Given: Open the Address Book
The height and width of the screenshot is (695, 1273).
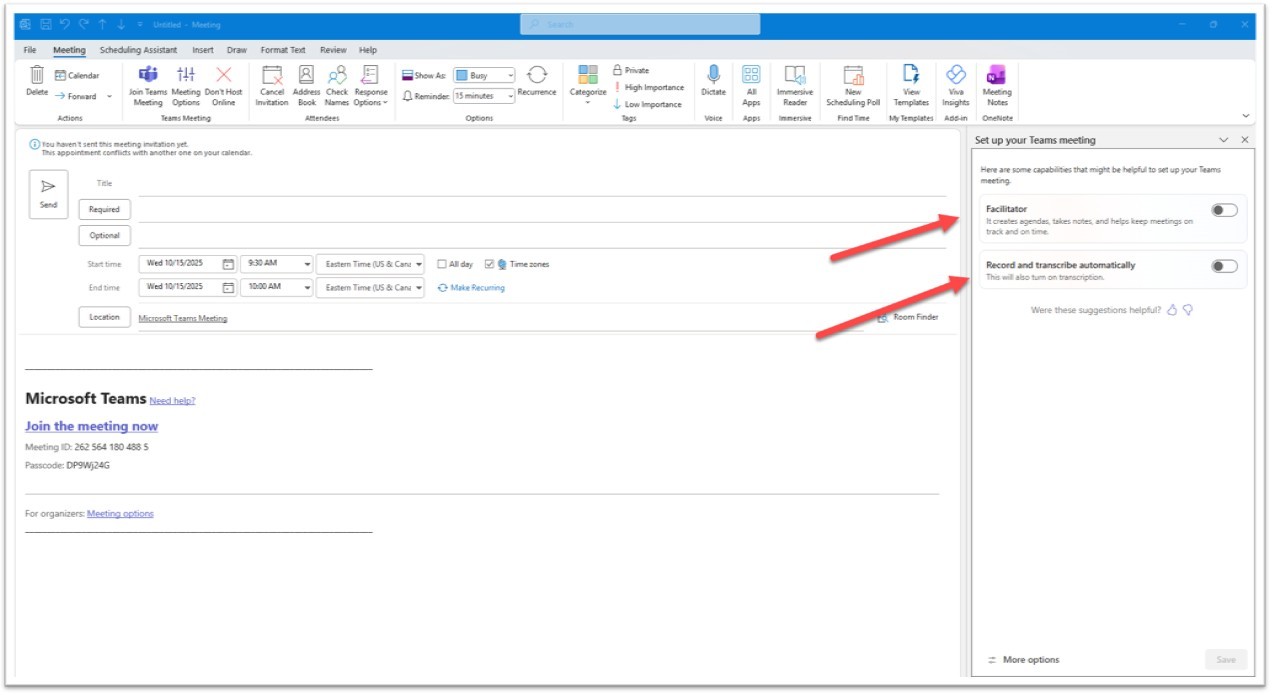Looking at the screenshot, I should click(x=306, y=76).
